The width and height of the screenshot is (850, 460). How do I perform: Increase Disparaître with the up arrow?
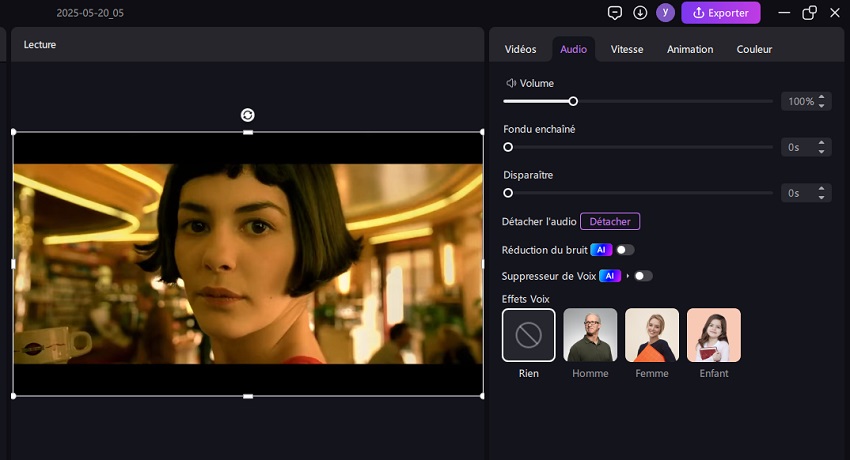coord(822,189)
